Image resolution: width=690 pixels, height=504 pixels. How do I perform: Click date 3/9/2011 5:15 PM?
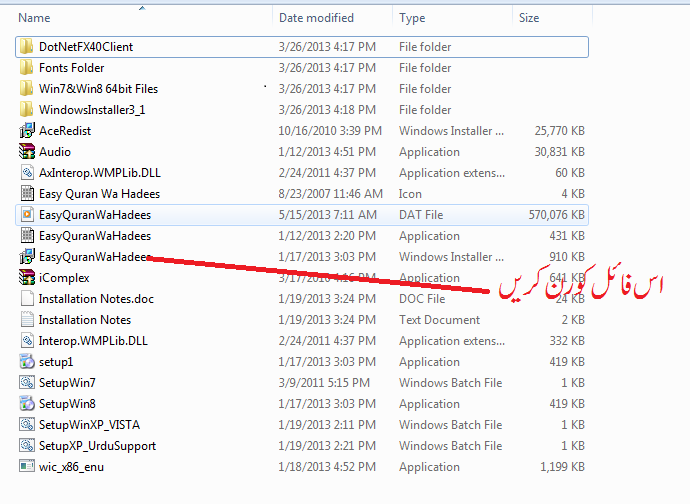tap(323, 383)
